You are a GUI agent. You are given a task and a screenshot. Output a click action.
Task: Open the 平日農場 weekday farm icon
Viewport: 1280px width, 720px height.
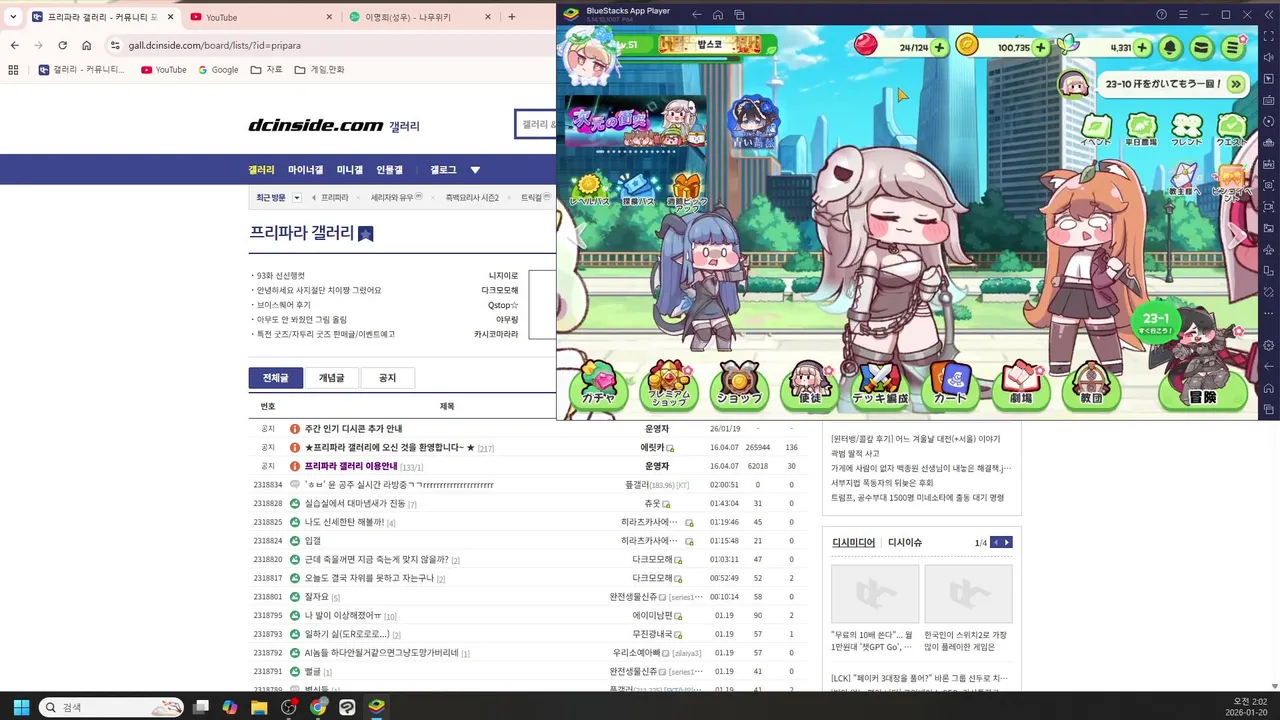[x=1141, y=131]
